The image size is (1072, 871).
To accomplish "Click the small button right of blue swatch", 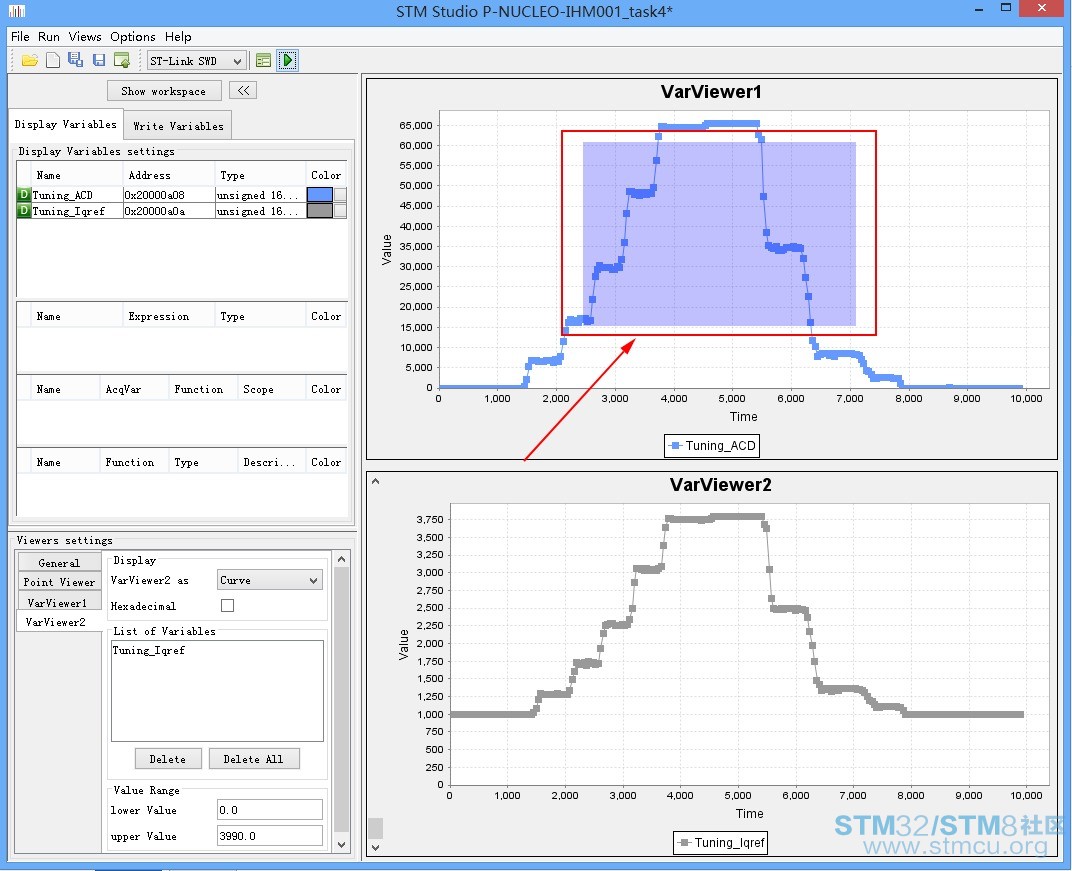I will [340, 195].
